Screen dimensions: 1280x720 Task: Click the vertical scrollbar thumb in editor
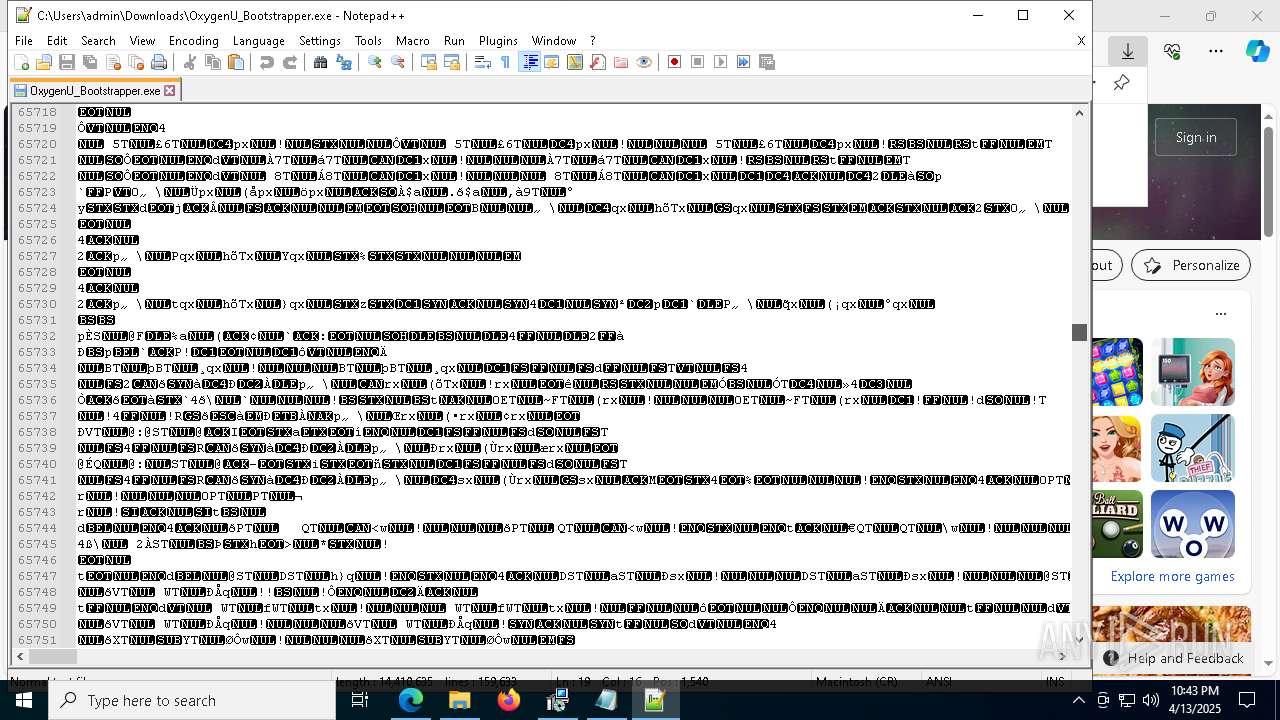coord(1079,332)
